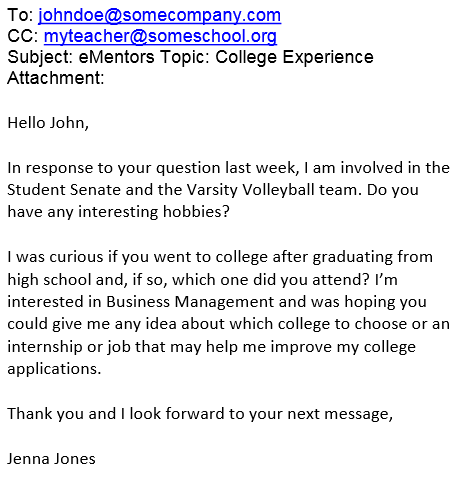The image size is (459, 481).
Task: Click the word 'internship' in the paragraph
Action: (x=45, y=347)
